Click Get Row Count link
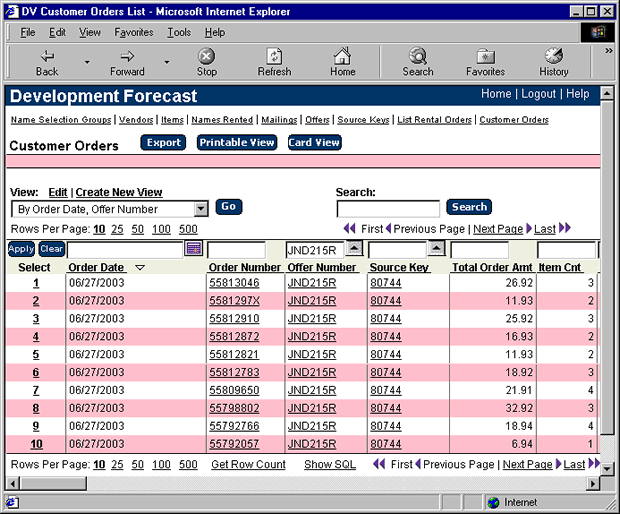Image resolution: width=620 pixels, height=514 pixels. pyautogui.click(x=248, y=465)
